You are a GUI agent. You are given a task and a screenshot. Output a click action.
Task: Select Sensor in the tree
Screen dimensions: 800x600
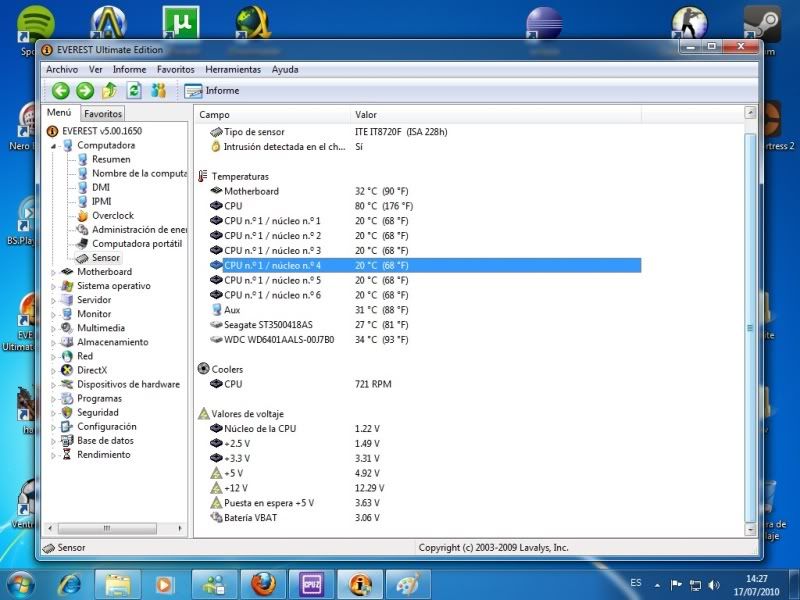(x=106, y=258)
